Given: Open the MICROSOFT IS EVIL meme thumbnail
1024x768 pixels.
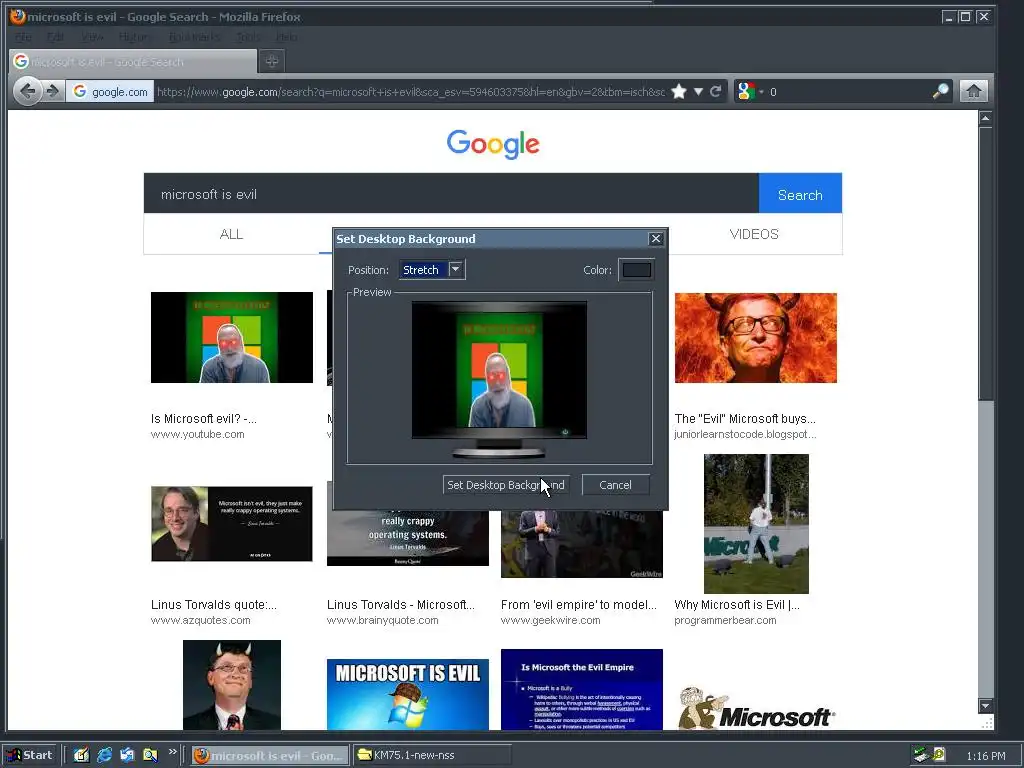Looking at the screenshot, I should pos(408,694).
